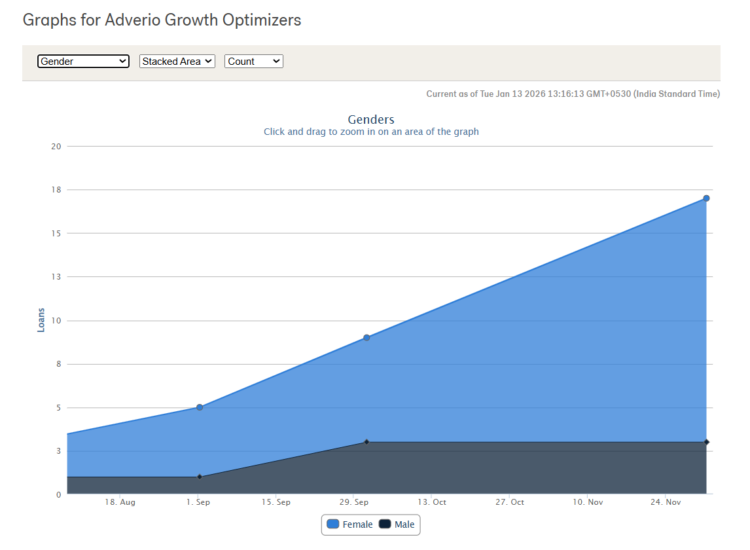Select the Female data point near 29. Sep
The width and height of the screenshot is (750, 550).
coord(367,338)
